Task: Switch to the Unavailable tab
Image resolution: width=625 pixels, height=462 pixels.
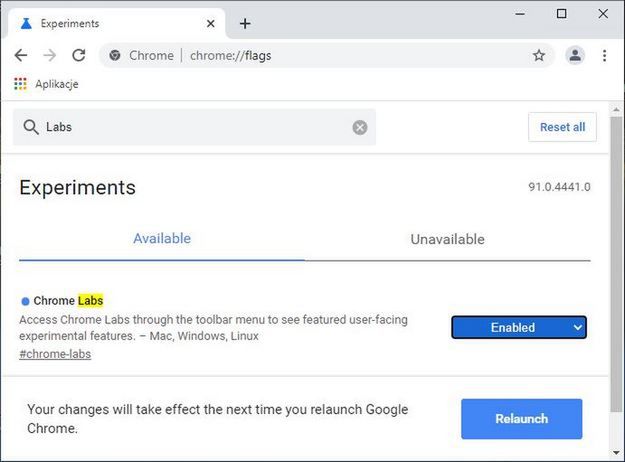Action: [x=447, y=239]
